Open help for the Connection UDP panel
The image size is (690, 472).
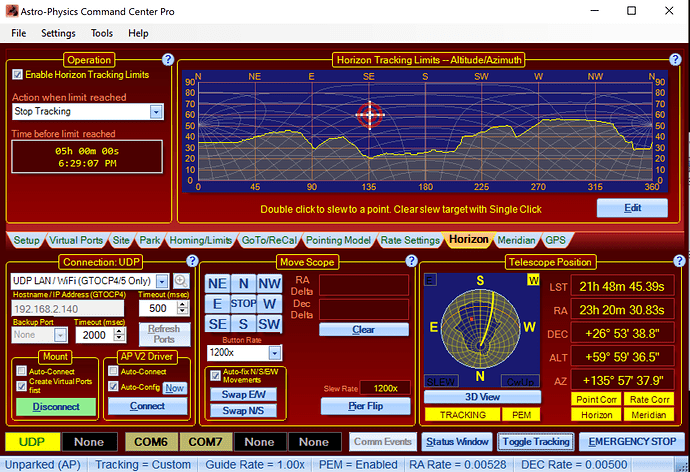tap(192, 261)
